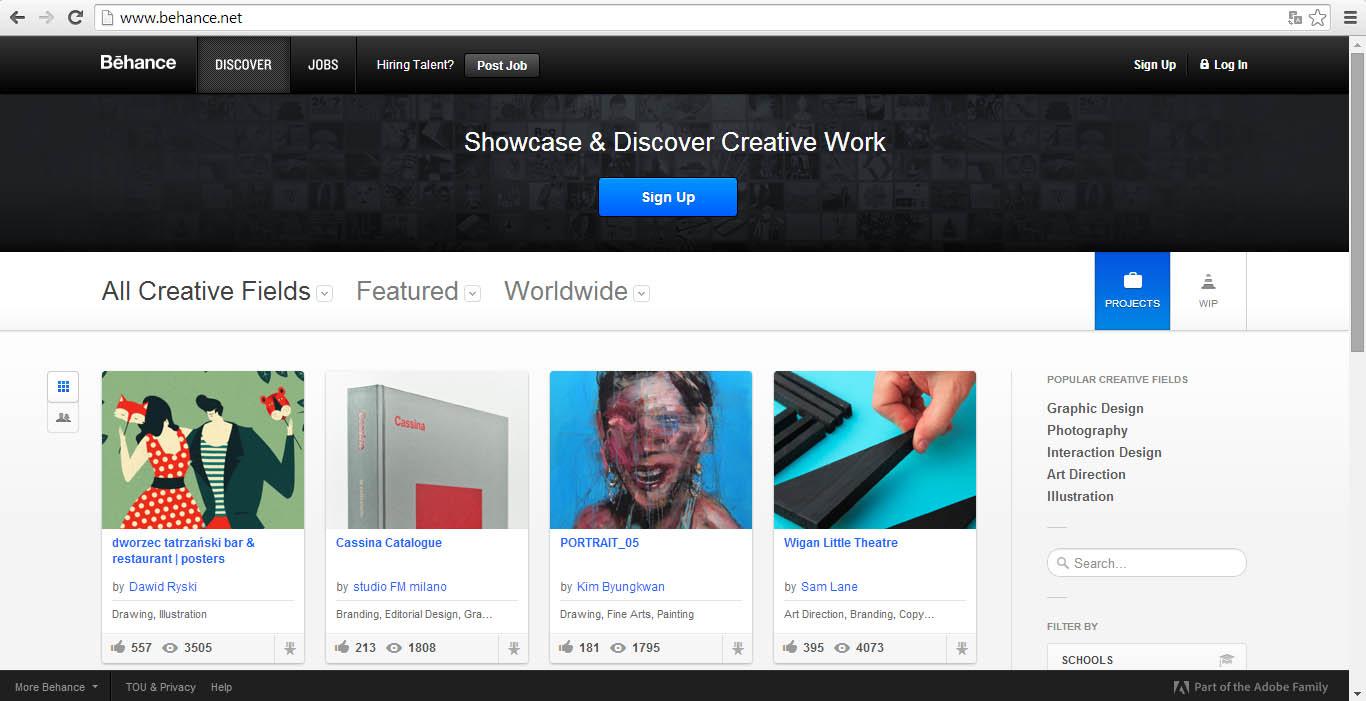
Task: Open the DISCOVER nav tab
Action: 243,65
